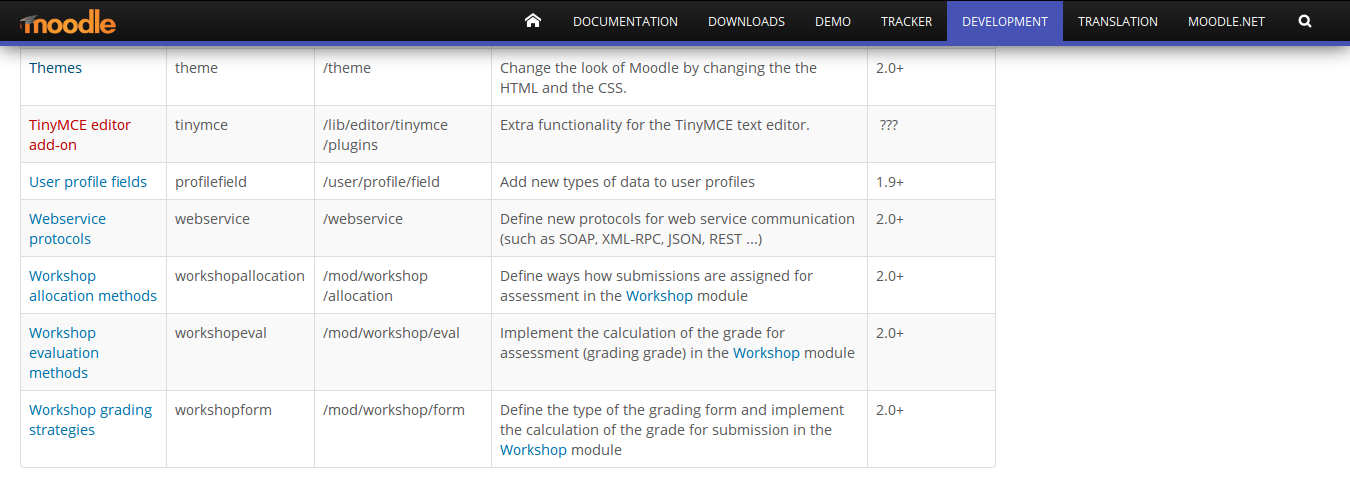Follow Workshop link in grading strategies description
This screenshot has width=1350, height=495.
coord(533,450)
